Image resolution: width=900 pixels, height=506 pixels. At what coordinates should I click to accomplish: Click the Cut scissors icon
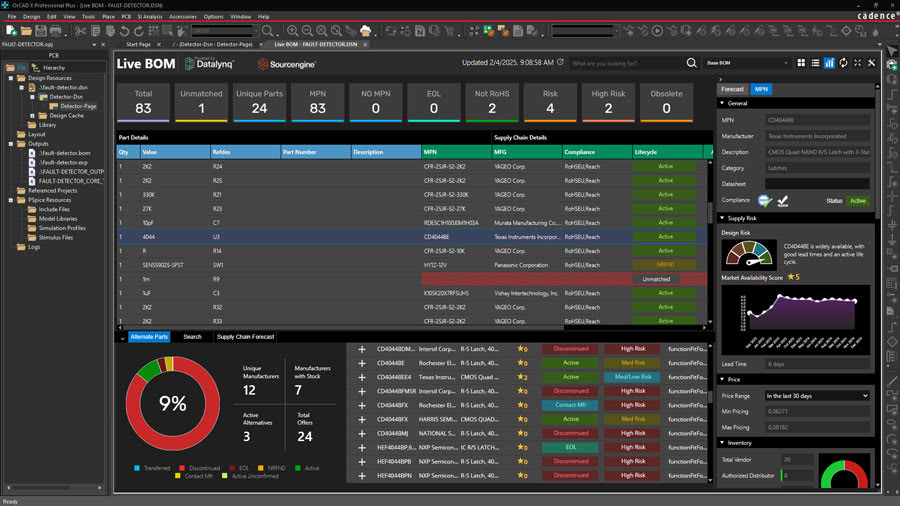pyautogui.click(x=80, y=30)
